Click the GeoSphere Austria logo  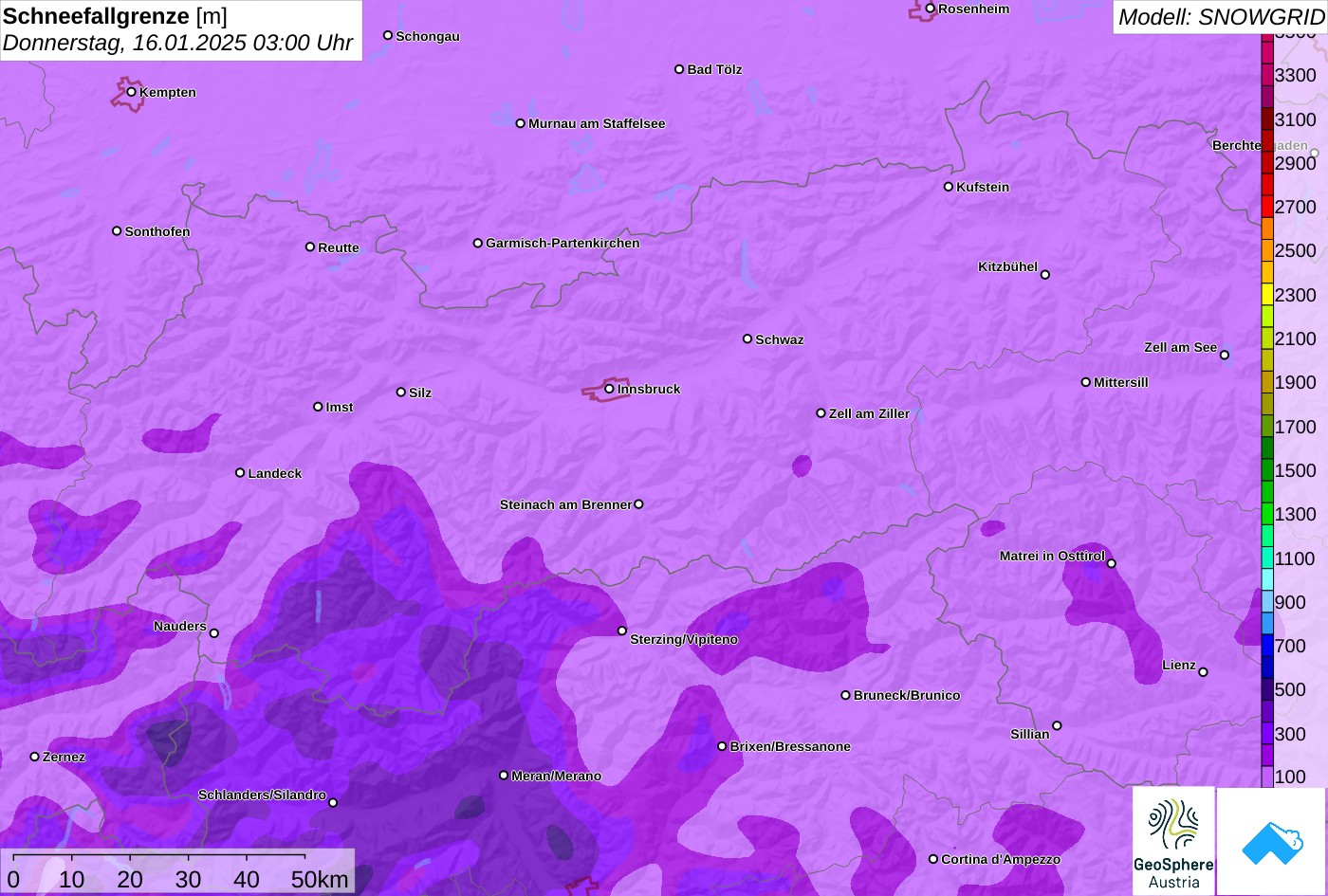click(1173, 841)
